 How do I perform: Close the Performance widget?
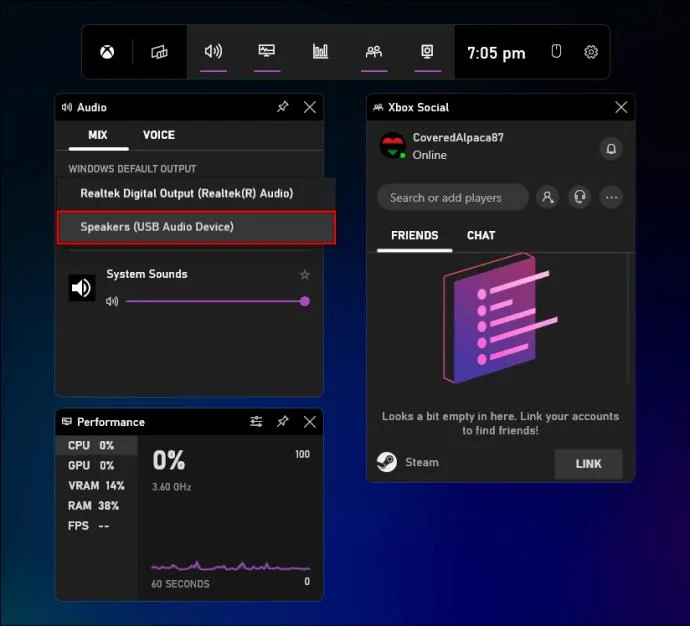click(310, 422)
